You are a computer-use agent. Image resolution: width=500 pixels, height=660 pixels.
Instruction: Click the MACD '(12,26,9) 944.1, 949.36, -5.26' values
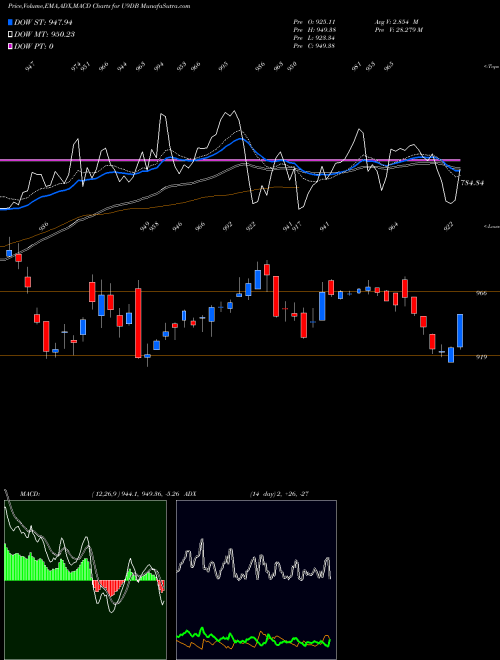[x=136, y=494]
